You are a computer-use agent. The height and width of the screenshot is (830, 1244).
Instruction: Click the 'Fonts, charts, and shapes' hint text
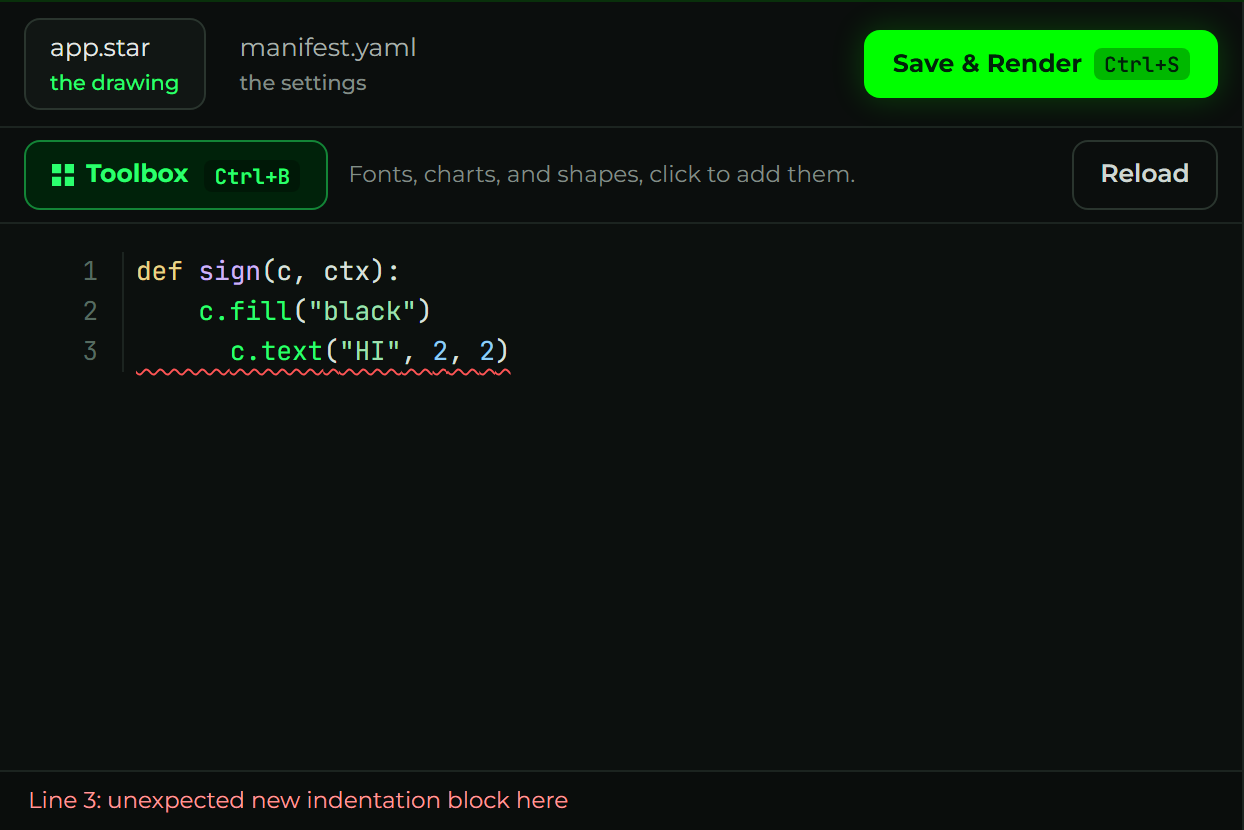pyautogui.click(x=601, y=175)
